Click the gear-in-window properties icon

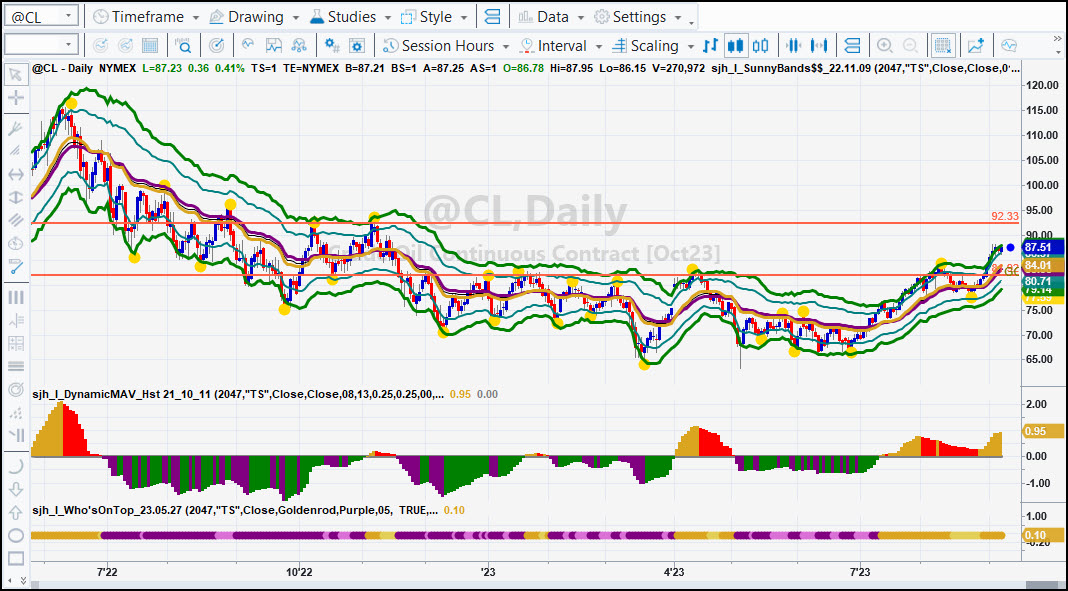point(357,46)
